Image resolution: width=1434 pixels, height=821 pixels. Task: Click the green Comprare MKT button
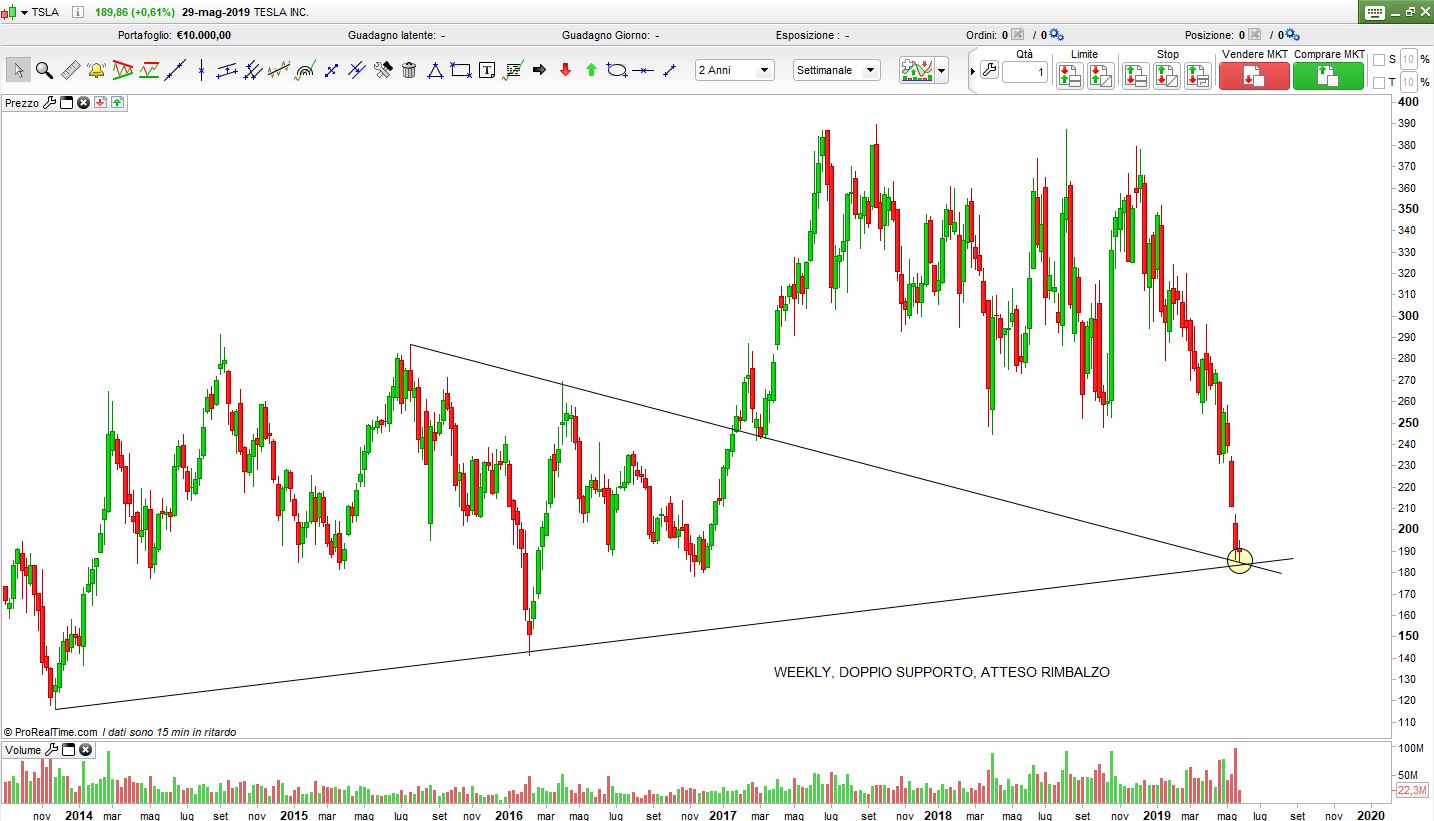(x=1328, y=76)
